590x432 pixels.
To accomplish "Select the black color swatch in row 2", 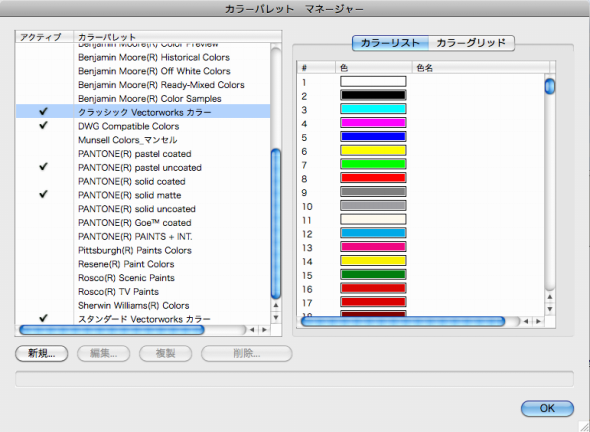I will 373,95.
